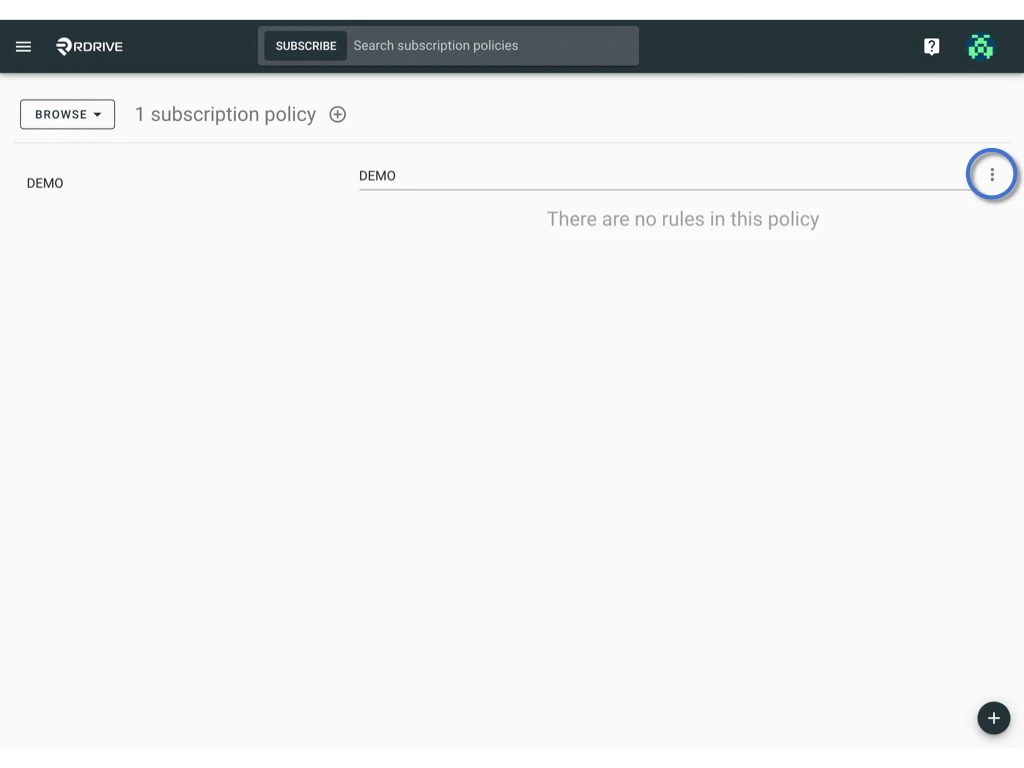The height and width of the screenshot is (768, 1024).
Task: Click the DEMO policy title underline
Action: point(660,188)
